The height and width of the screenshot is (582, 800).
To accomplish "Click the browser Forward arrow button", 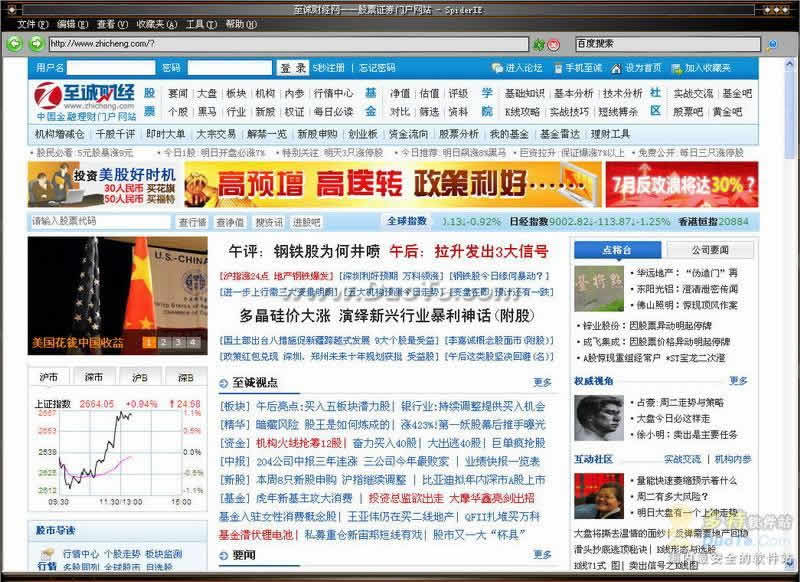I will (x=36, y=44).
